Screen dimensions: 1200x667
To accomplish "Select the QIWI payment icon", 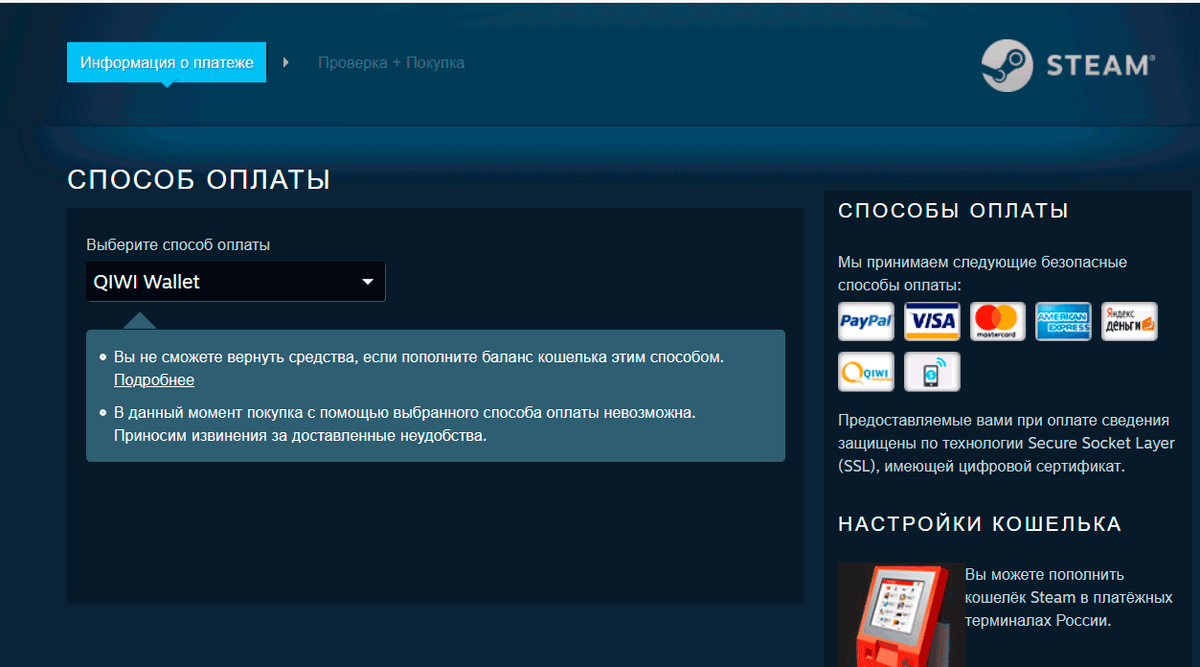I will click(865, 371).
